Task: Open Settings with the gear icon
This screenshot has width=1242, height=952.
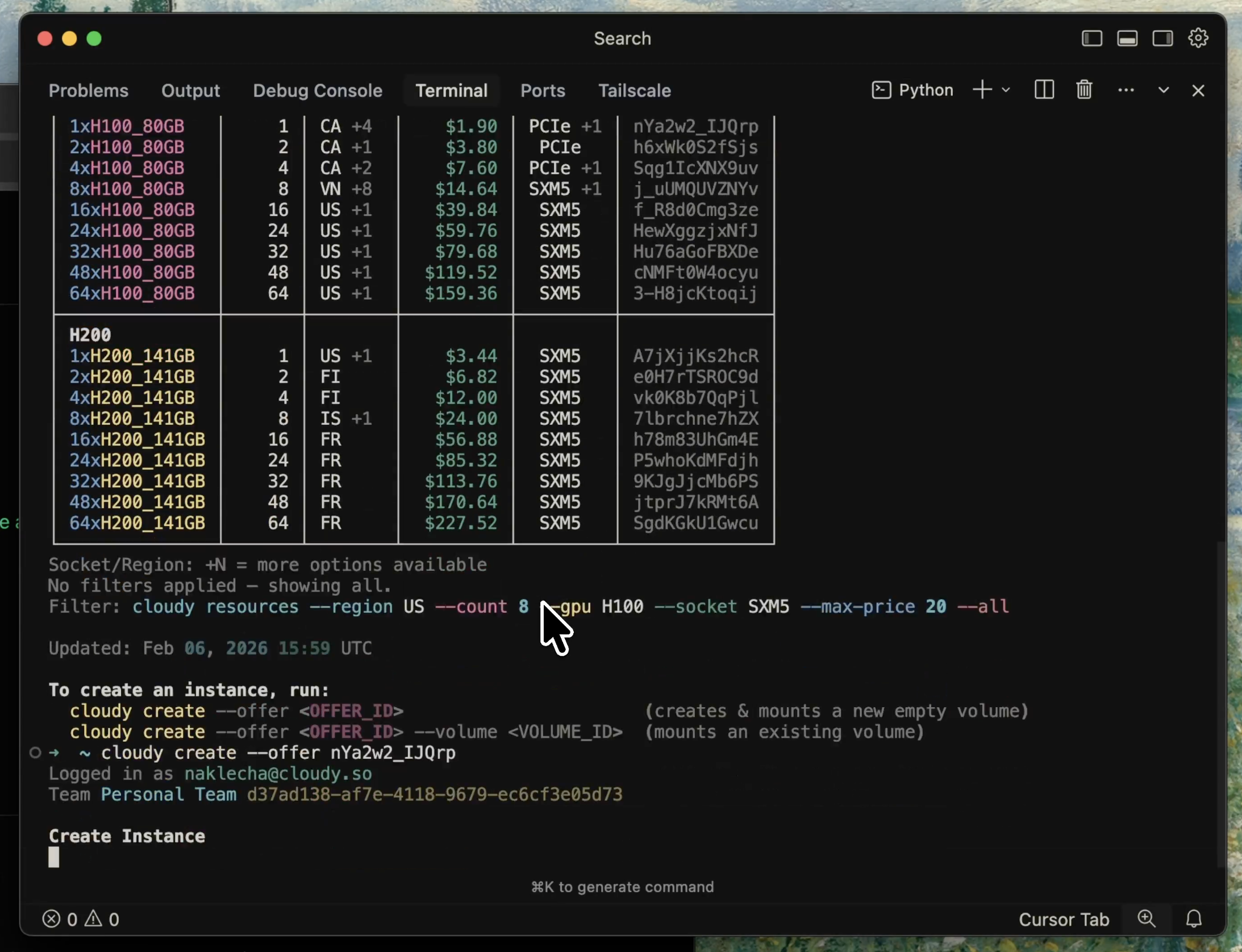Action: pos(1198,37)
